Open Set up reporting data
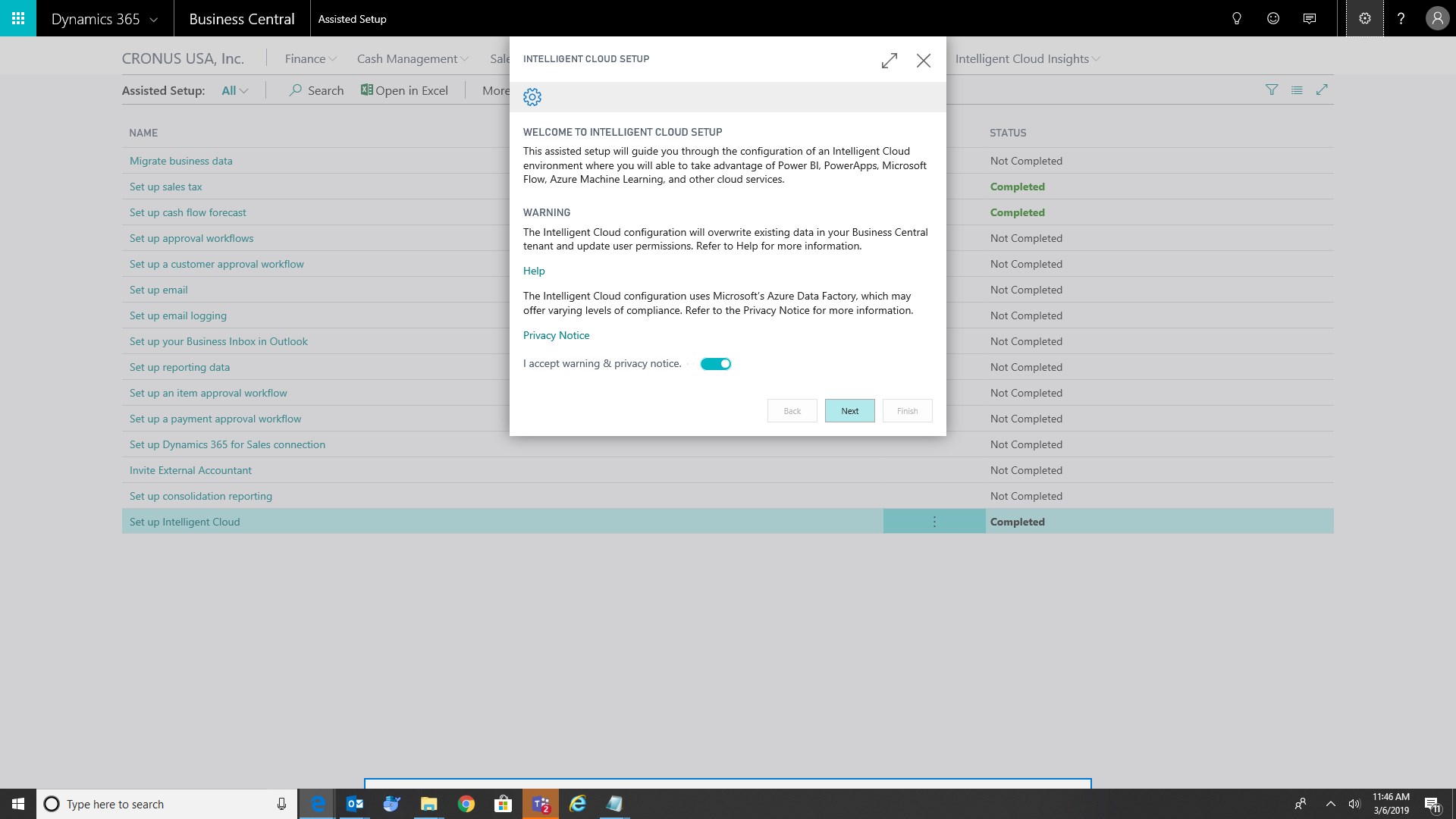Viewport: 1456px width, 819px height. [x=179, y=367]
